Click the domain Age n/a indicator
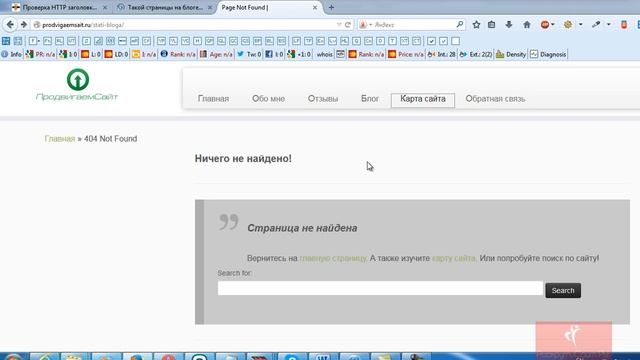Viewport: 640px width, 360px height. point(216,54)
